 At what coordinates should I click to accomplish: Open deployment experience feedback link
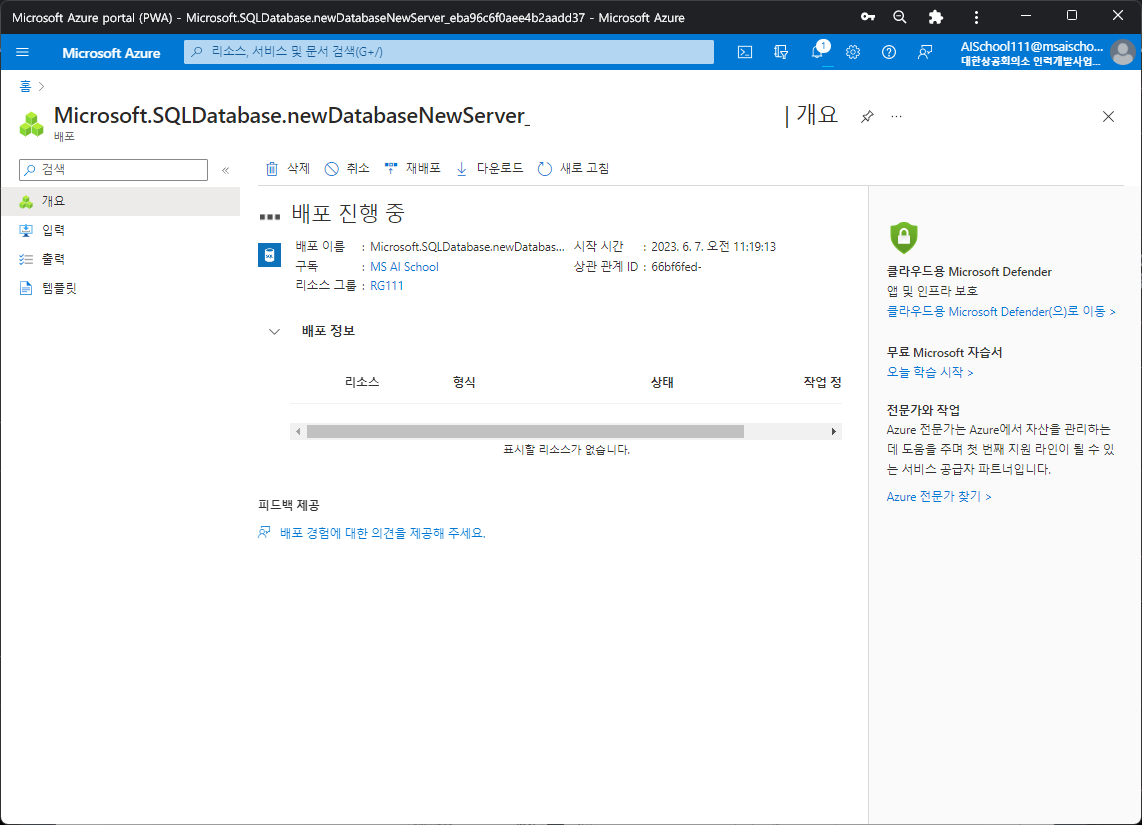pyautogui.click(x=382, y=533)
